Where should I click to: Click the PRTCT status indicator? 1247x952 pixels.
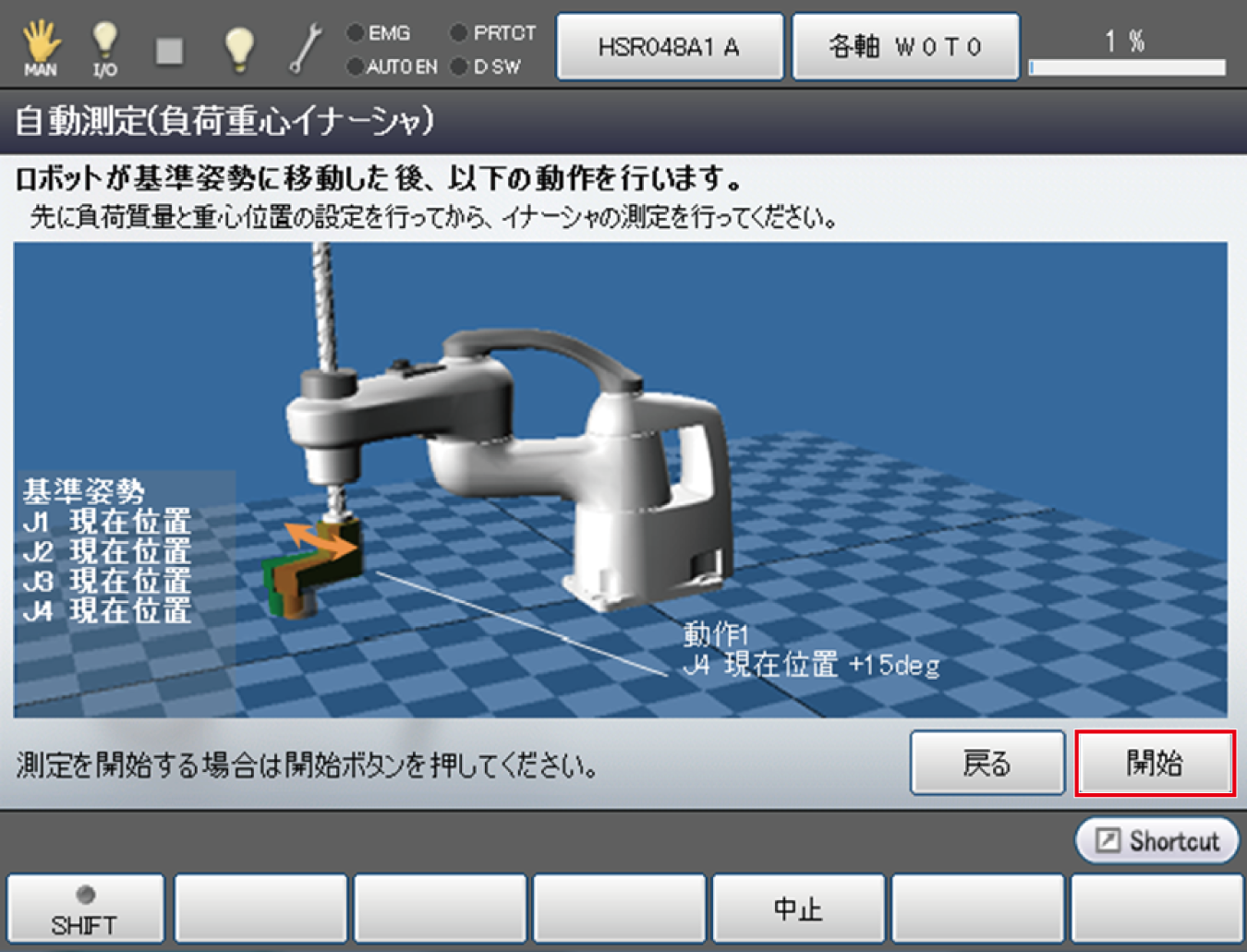tap(459, 33)
